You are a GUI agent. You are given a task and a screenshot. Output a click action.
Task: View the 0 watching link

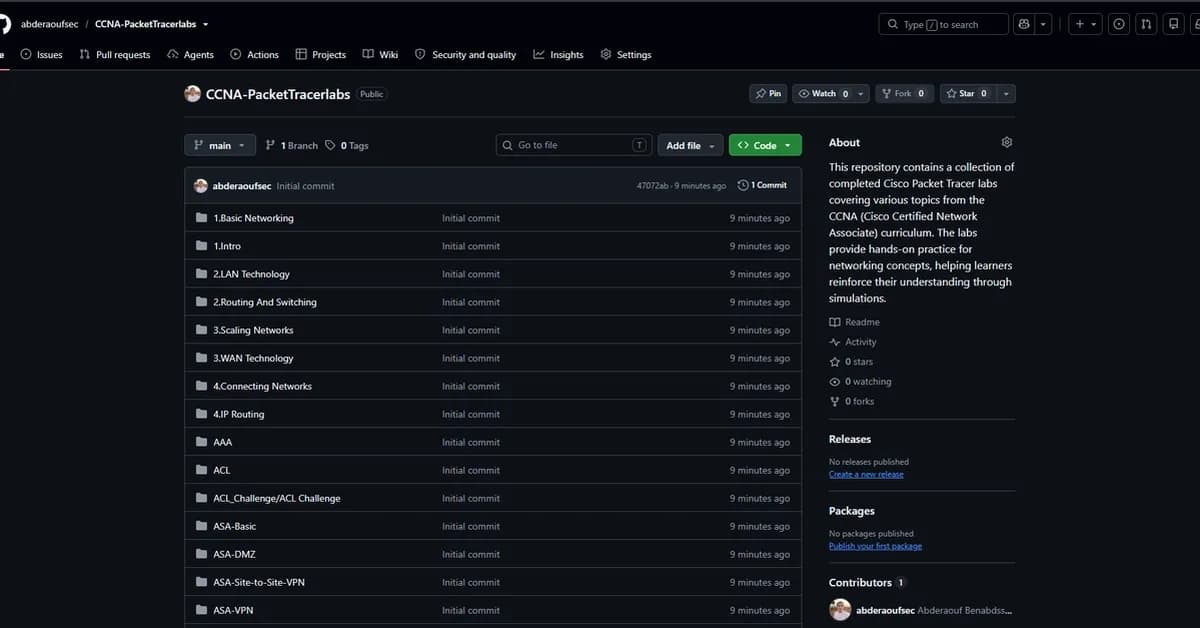860,382
